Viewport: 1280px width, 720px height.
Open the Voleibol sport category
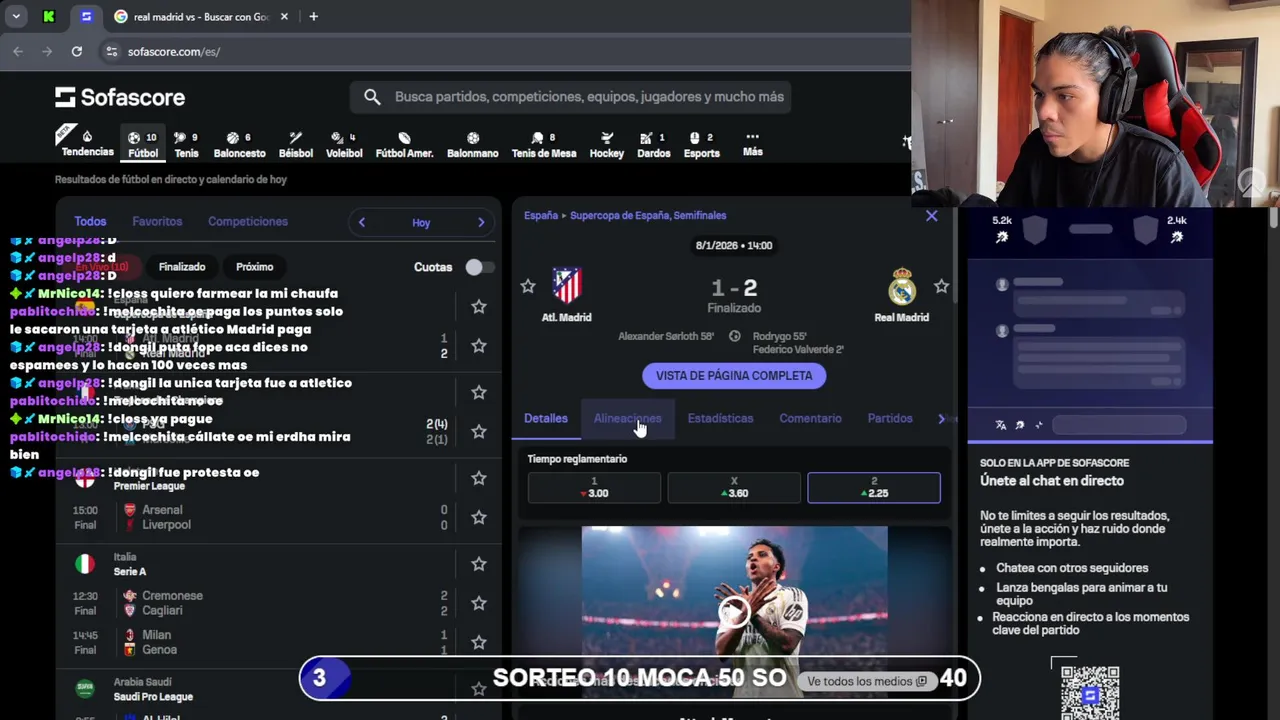pos(344,144)
